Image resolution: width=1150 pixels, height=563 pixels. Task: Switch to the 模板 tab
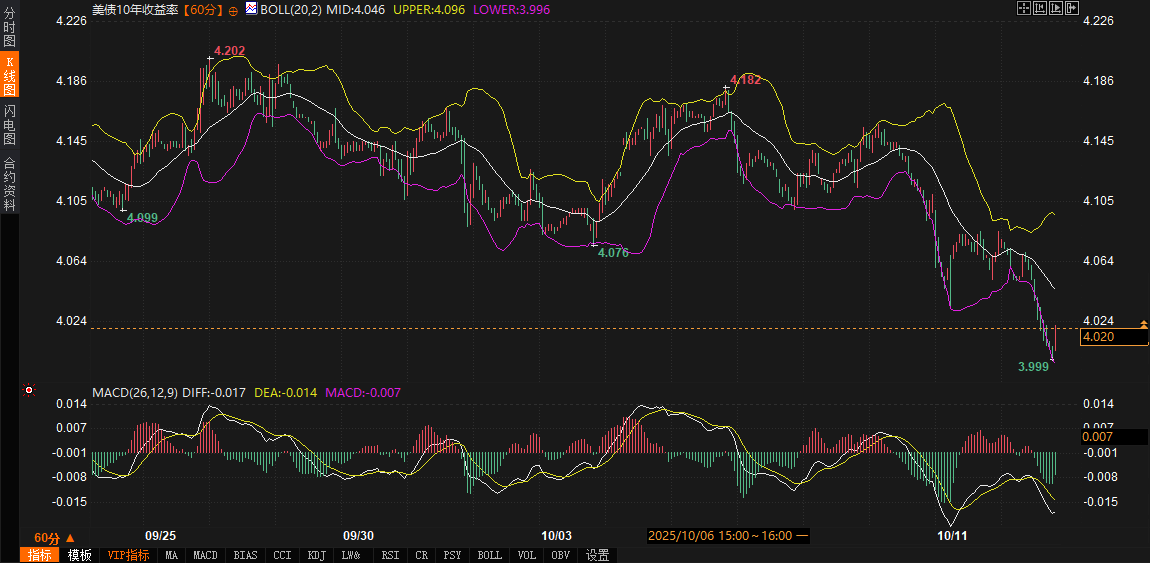[80, 555]
